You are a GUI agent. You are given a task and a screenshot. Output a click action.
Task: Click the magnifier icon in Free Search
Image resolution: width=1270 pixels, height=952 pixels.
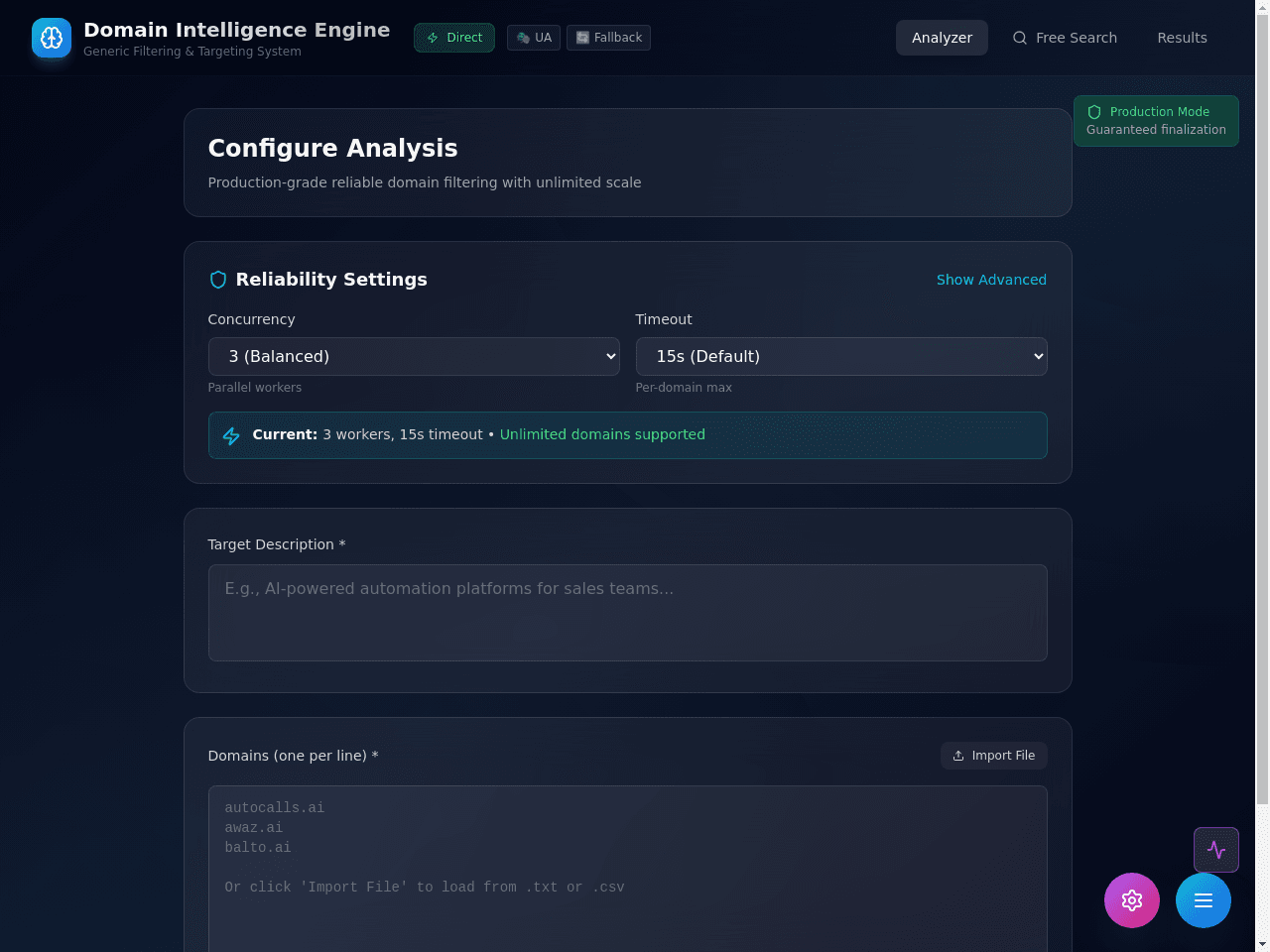[x=1019, y=38]
